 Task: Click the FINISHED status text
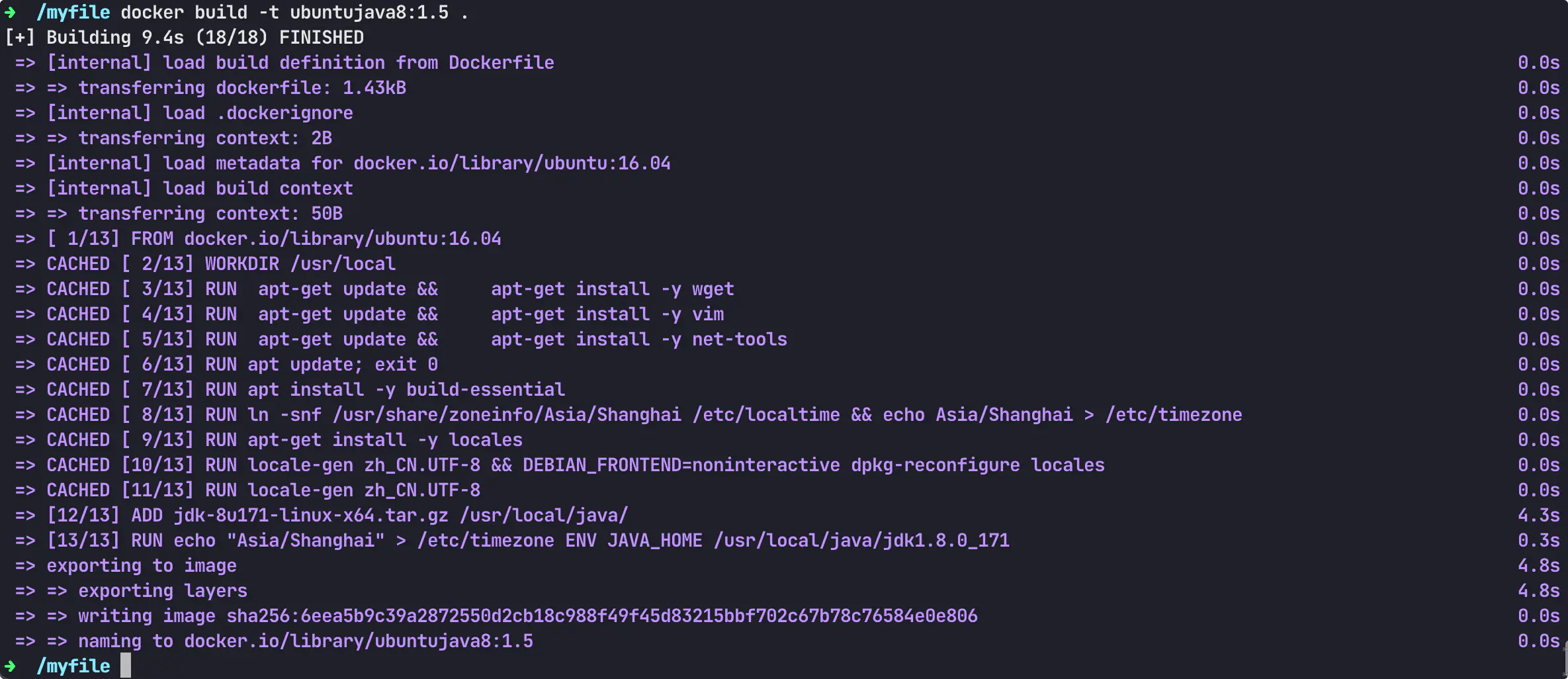pyautogui.click(x=322, y=38)
